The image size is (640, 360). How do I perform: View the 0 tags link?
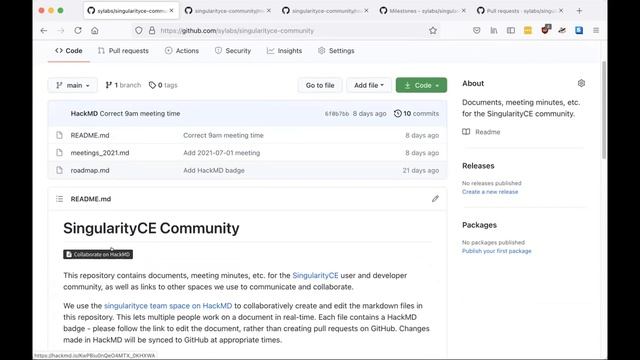tap(163, 85)
